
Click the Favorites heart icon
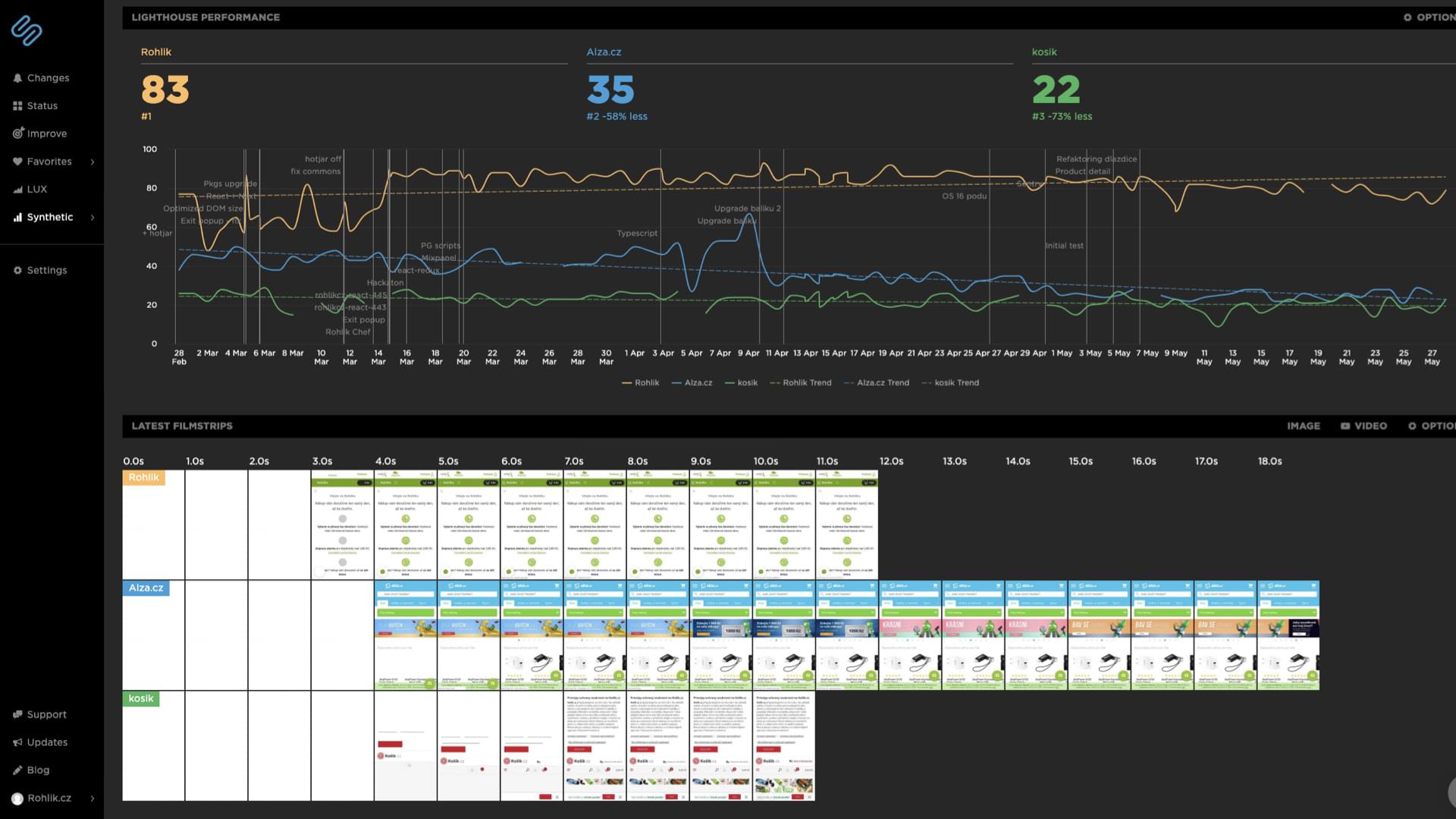point(17,162)
